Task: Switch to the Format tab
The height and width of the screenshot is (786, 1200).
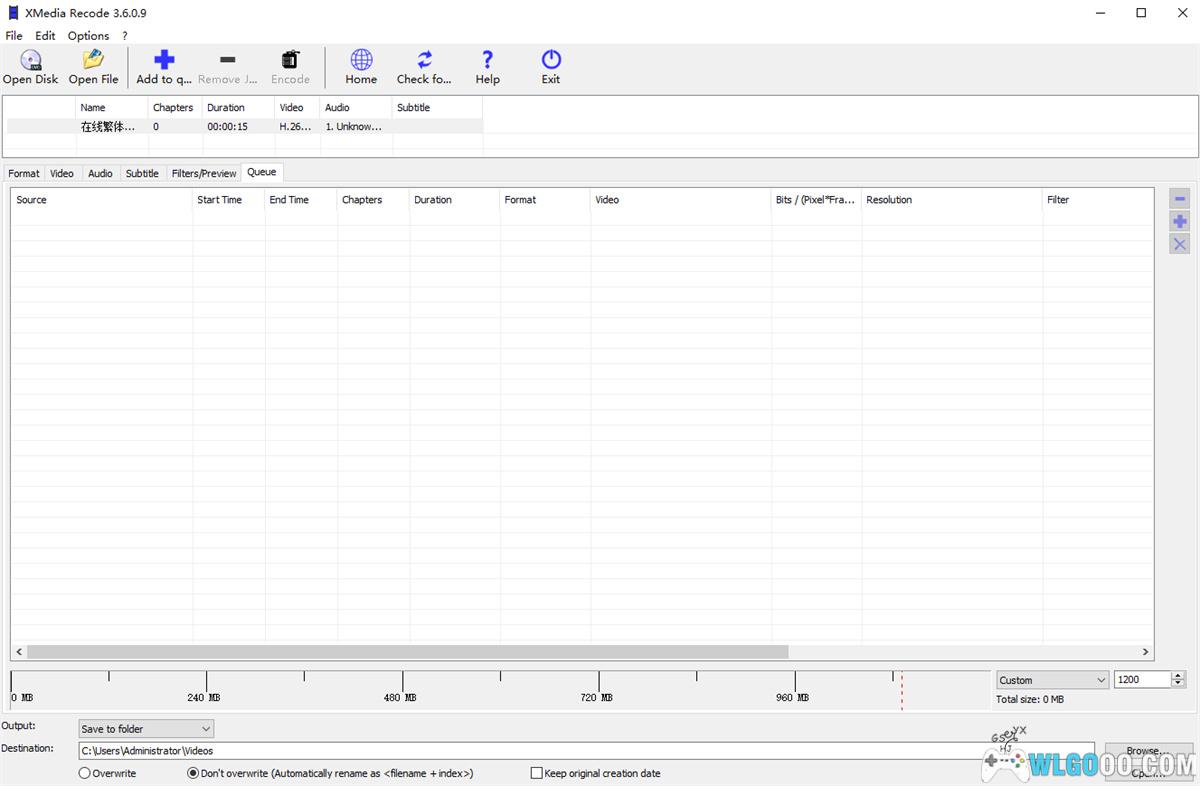Action: click(x=24, y=173)
